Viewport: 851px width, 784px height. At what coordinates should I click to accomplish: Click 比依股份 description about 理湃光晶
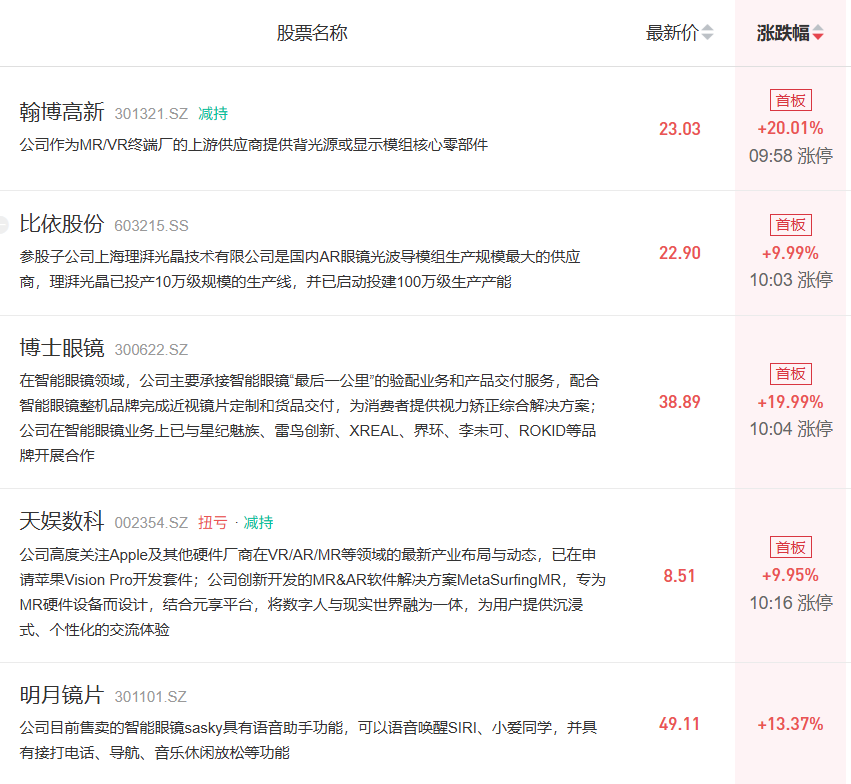300,269
